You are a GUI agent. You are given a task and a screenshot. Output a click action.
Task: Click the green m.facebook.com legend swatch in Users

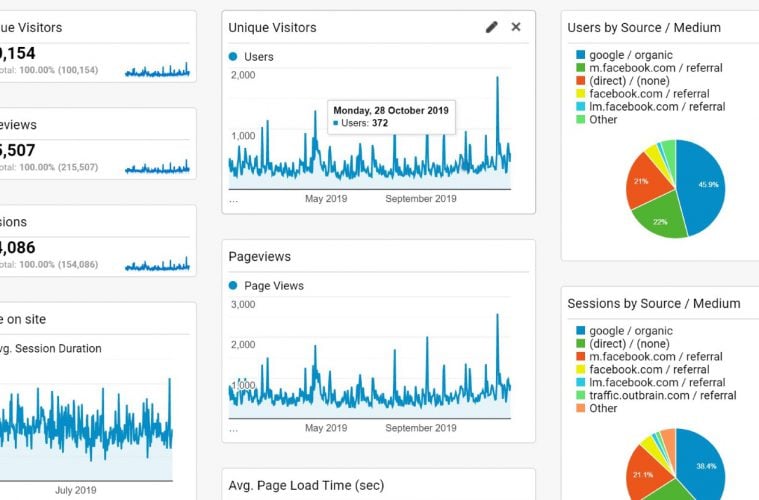pyautogui.click(x=580, y=68)
